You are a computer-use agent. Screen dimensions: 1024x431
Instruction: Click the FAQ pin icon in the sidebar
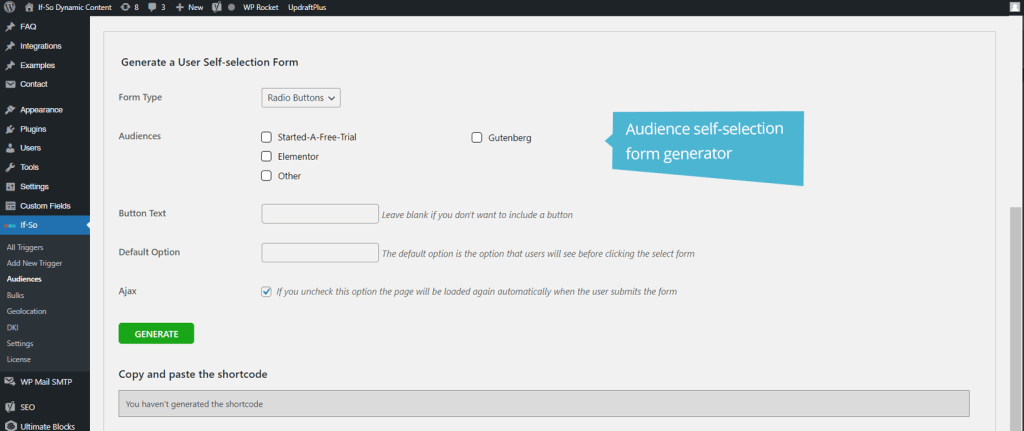click(x=10, y=27)
